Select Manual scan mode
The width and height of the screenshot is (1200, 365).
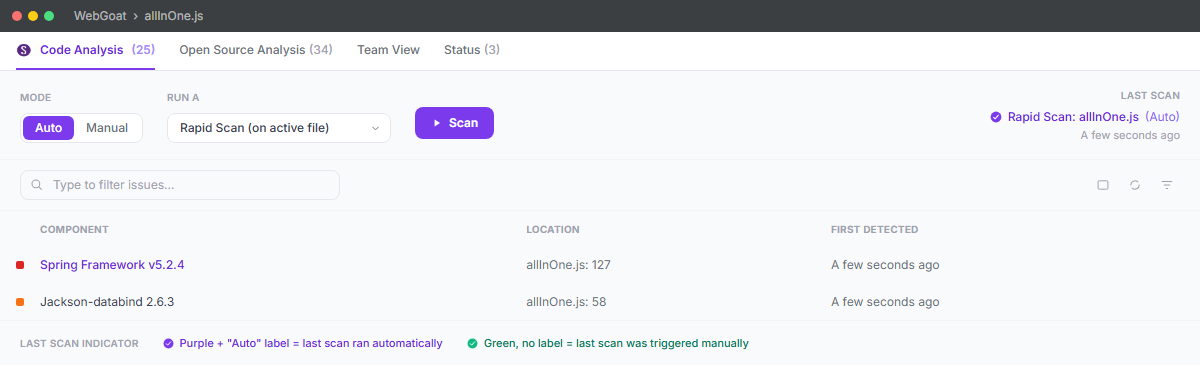click(x=107, y=128)
